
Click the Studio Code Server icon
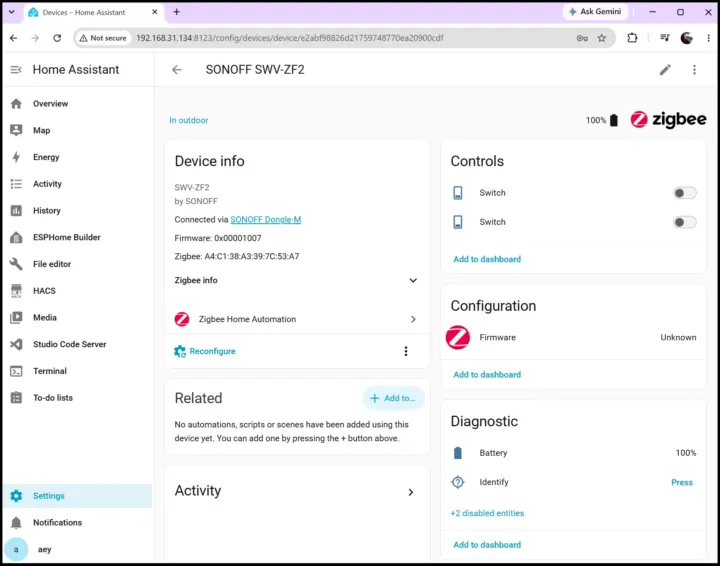[x=16, y=344]
